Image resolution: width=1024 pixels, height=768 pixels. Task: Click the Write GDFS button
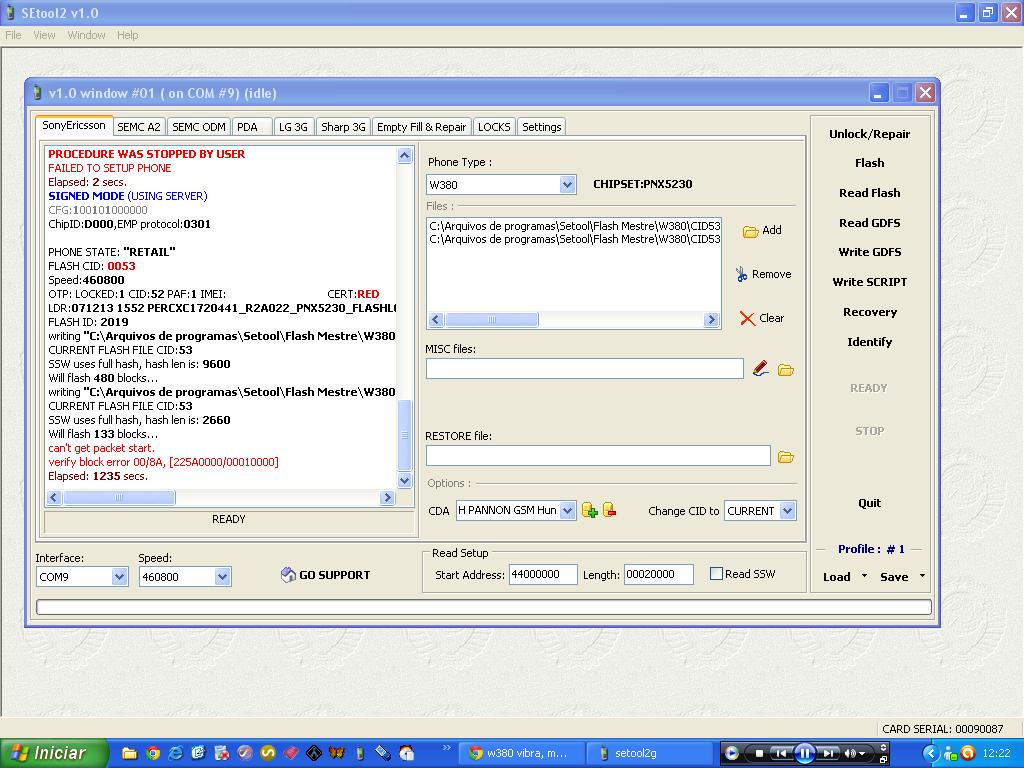click(x=869, y=251)
